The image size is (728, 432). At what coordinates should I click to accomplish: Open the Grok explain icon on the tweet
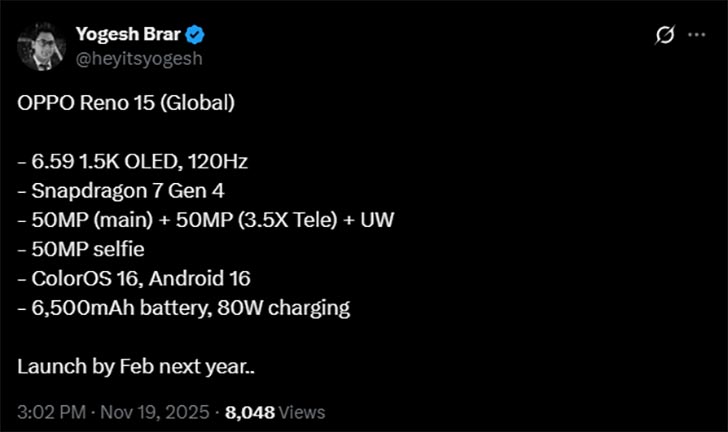[665, 36]
